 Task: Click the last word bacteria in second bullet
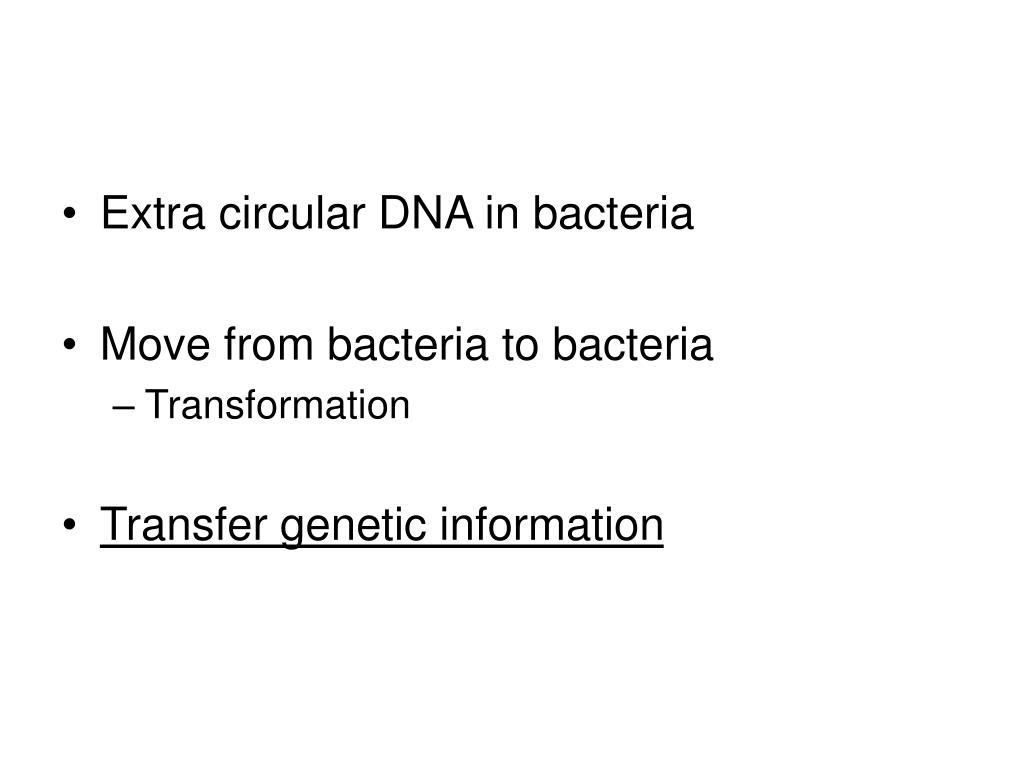[633, 344]
